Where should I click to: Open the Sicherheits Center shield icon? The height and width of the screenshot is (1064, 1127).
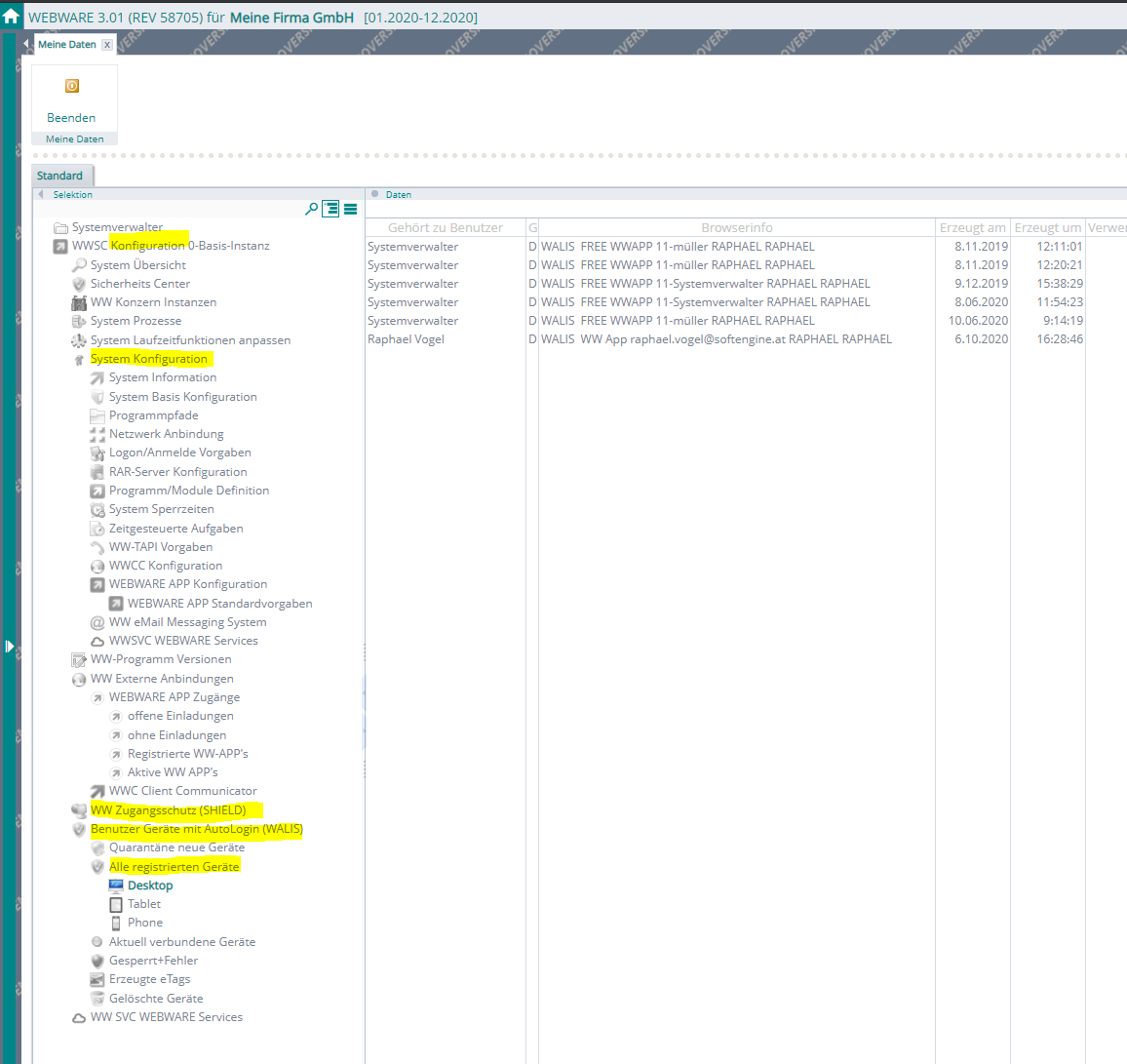[79, 284]
